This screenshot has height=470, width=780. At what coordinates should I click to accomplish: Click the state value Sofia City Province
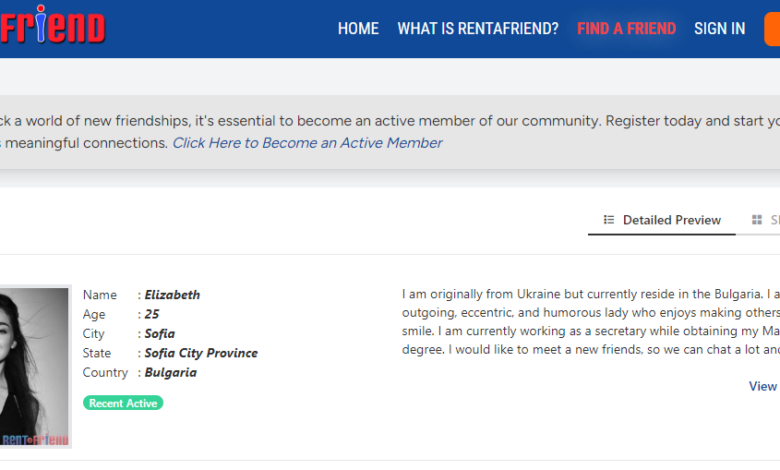tap(201, 353)
